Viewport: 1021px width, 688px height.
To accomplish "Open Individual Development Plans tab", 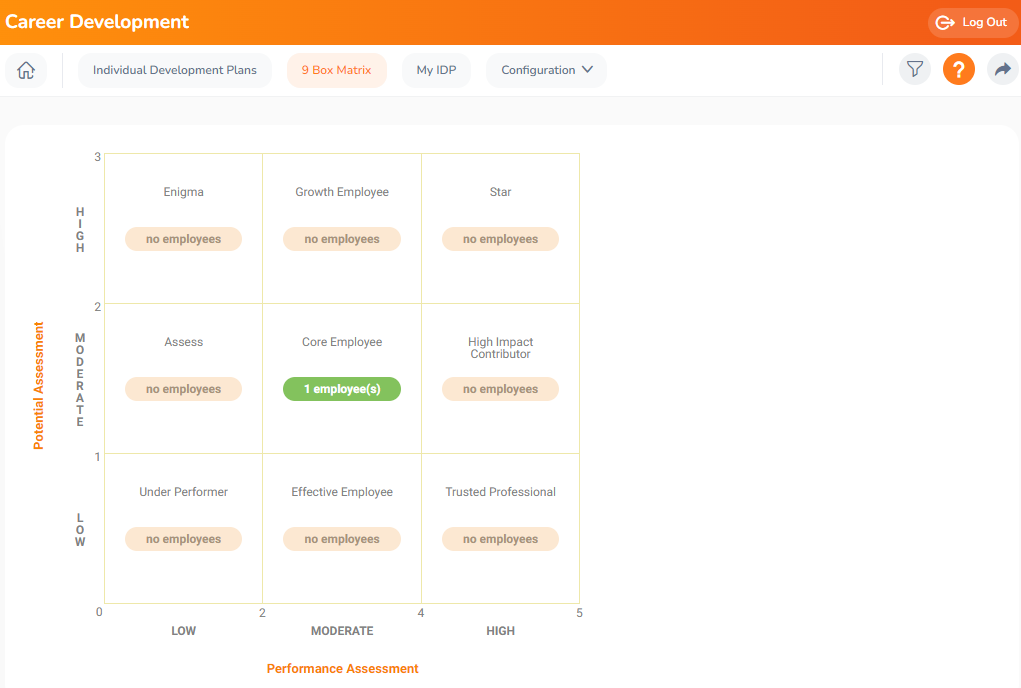I will [175, 70].
